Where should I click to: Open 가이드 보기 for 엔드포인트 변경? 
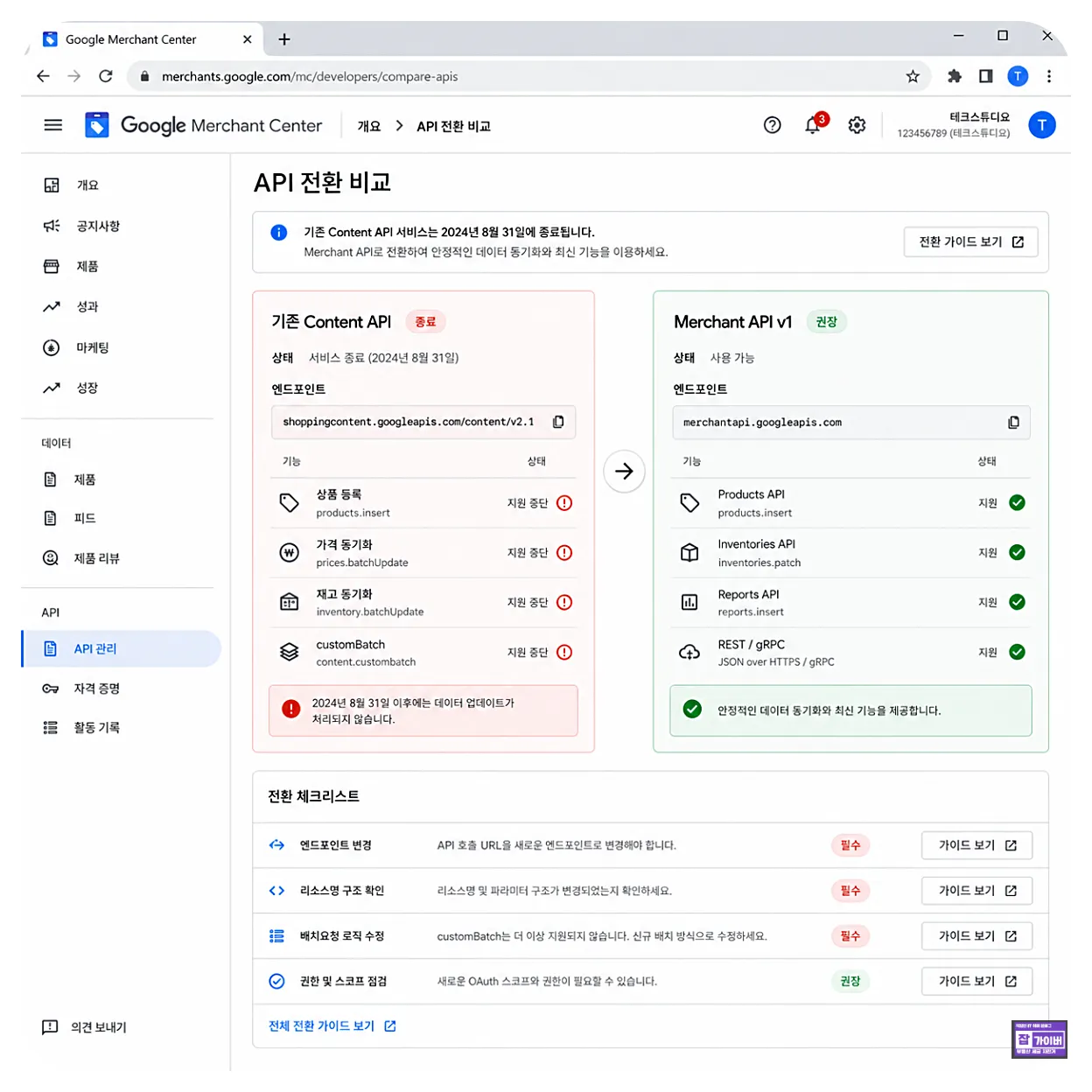coord(976,845)
